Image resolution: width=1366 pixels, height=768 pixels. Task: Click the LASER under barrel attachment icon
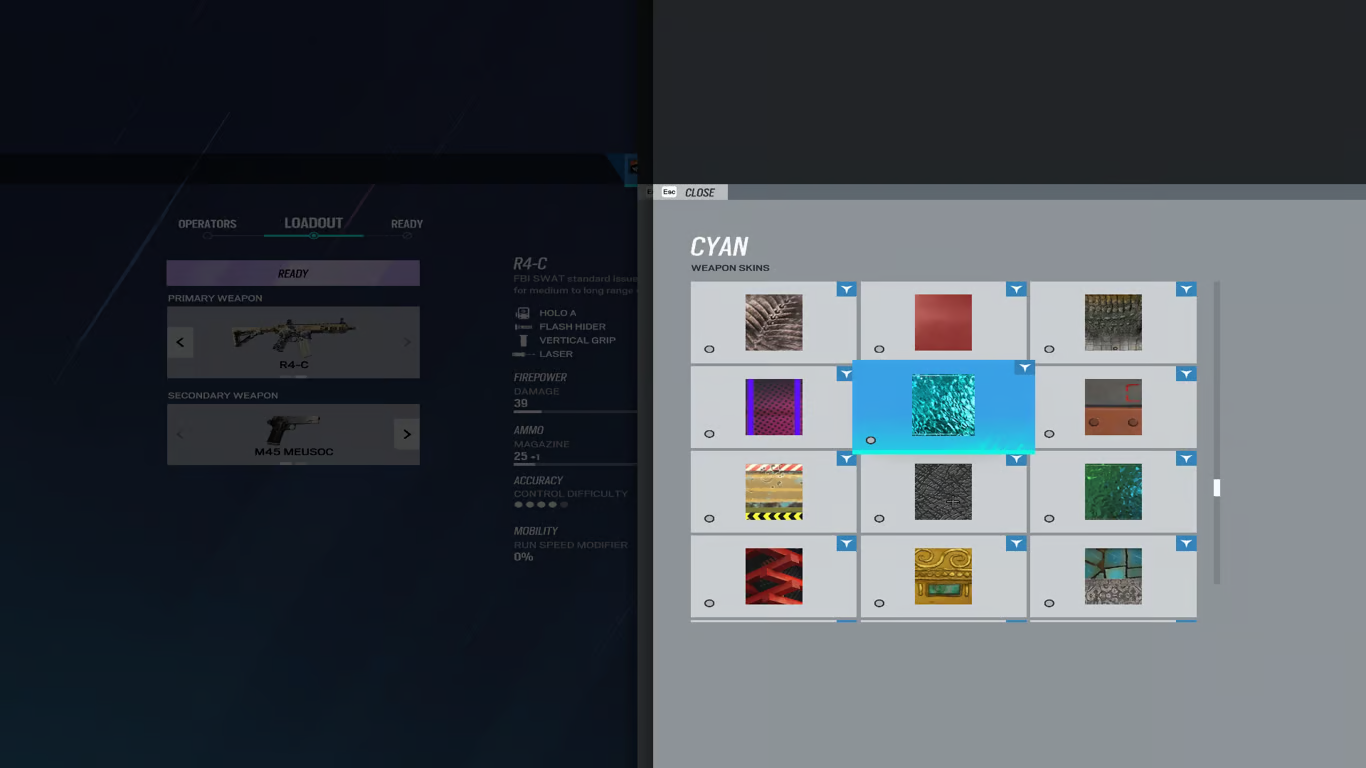point(522,354)
